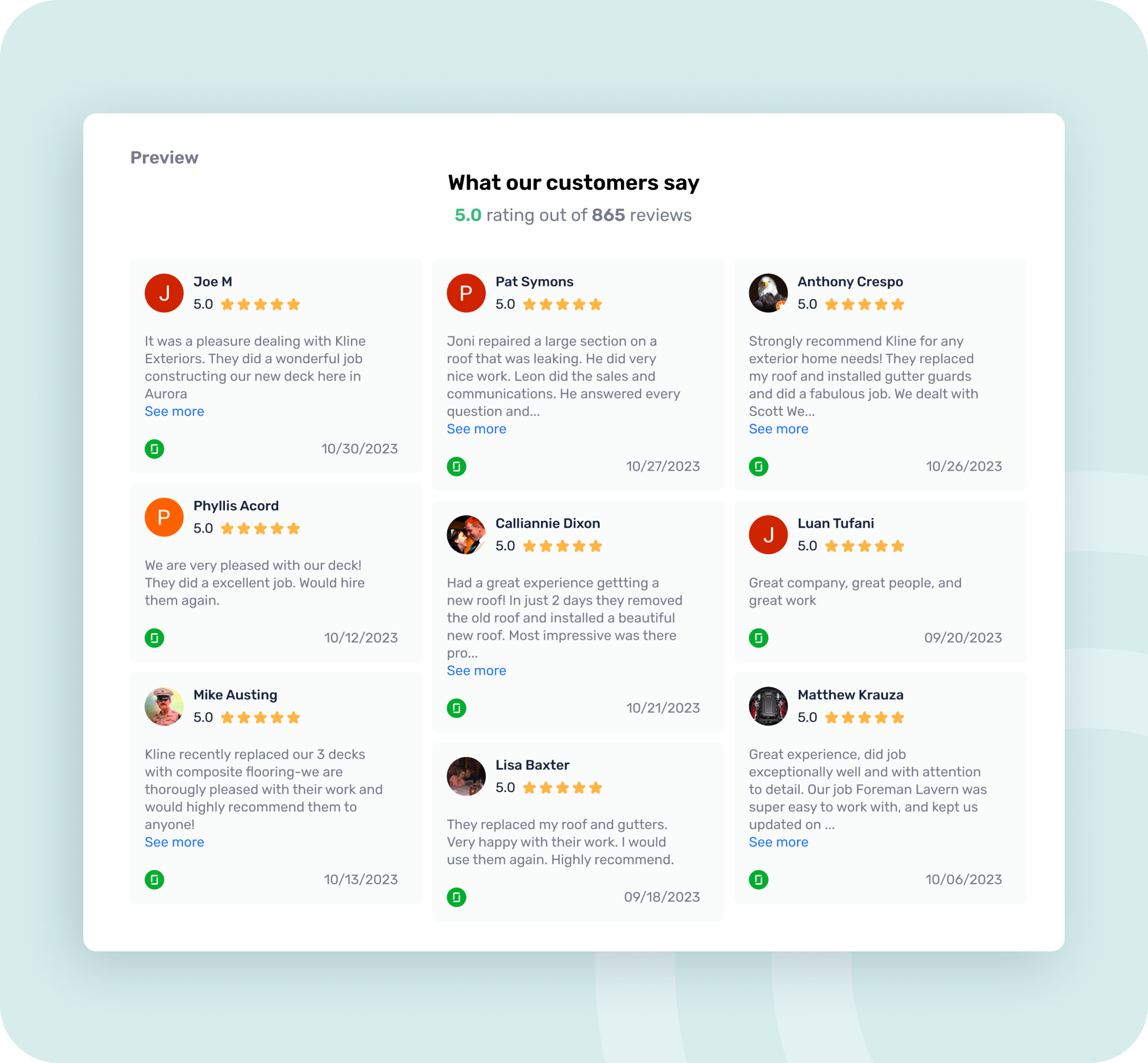
Task: Click the green icon on Anthony Crespo's review card
Action: pyautogui.click(x=759, y=466)
